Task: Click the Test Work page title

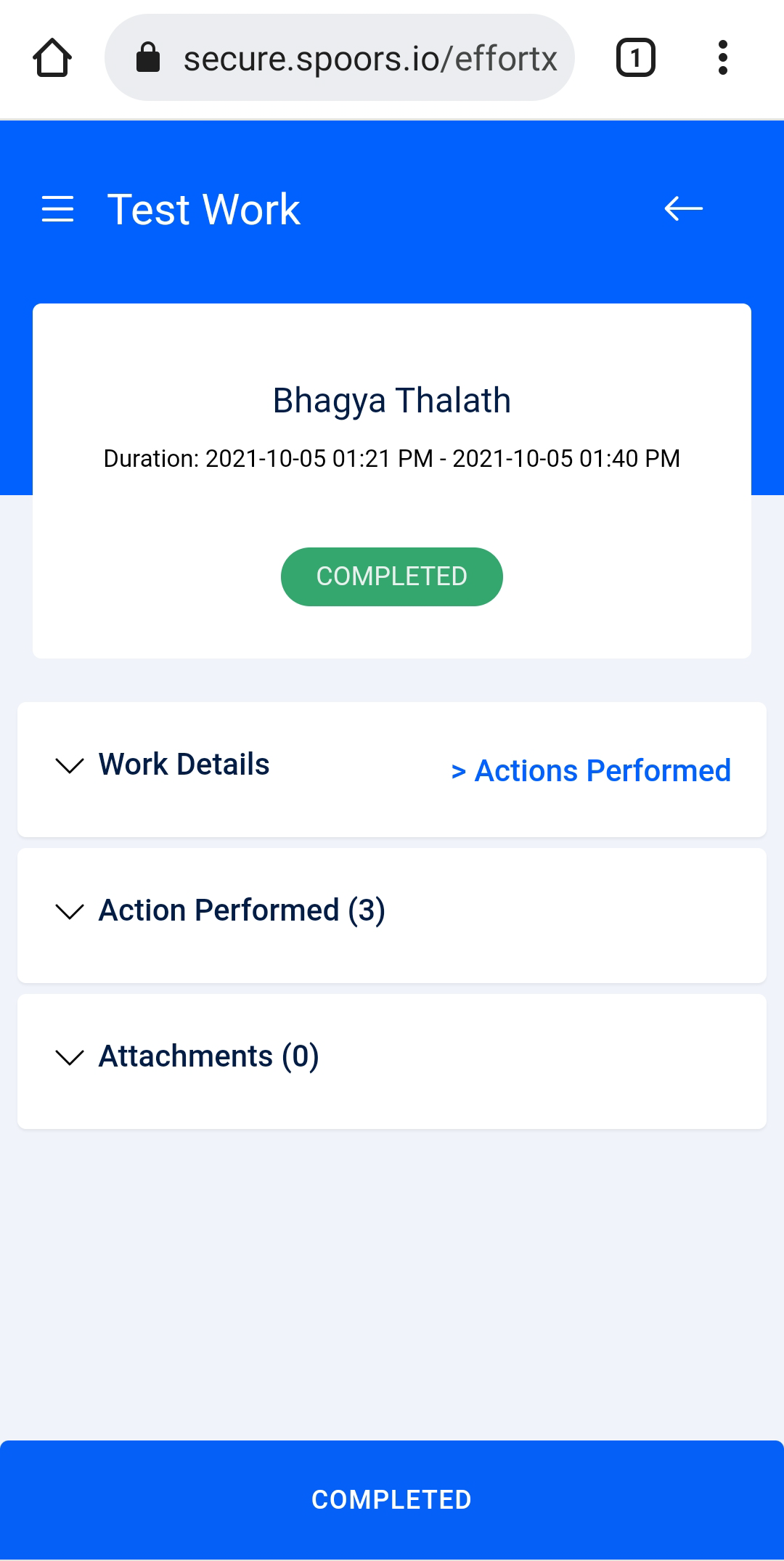Action: point(204,210)
